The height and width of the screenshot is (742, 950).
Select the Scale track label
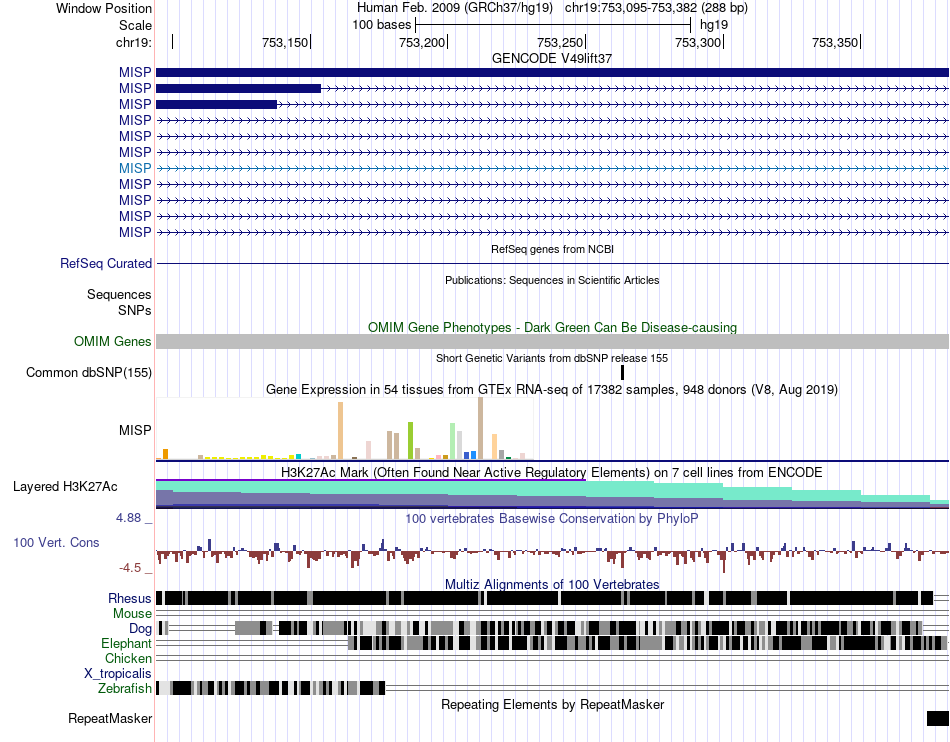click(x=135, y=25)
